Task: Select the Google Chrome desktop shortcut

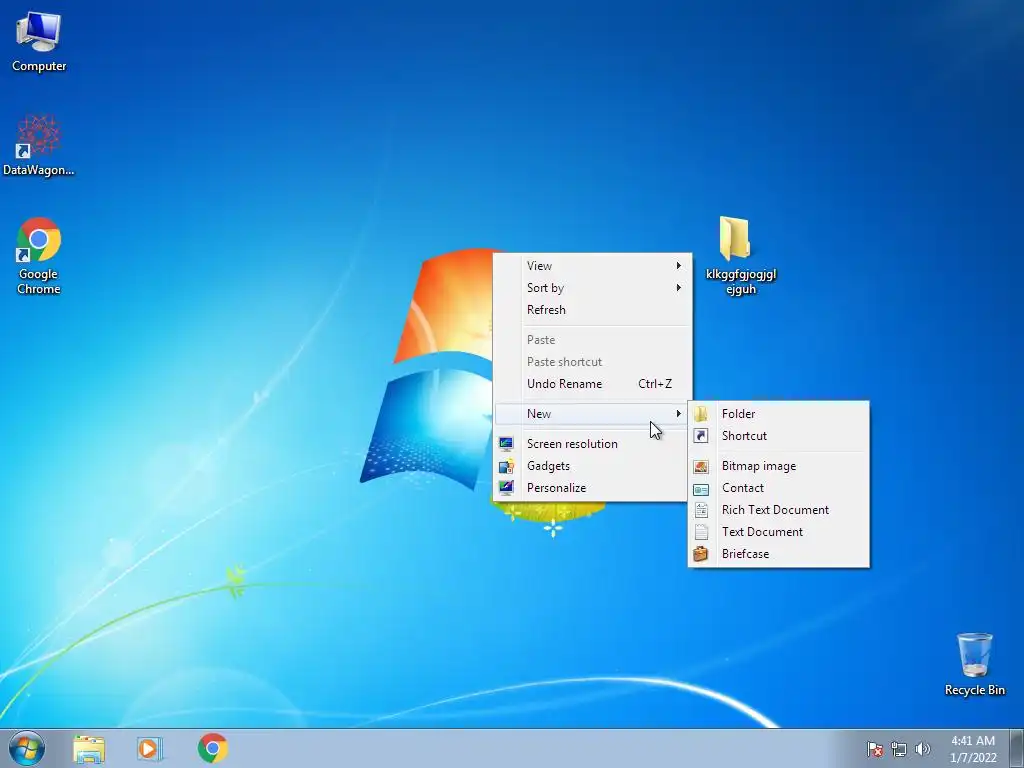Action: [x=39, y=255]
